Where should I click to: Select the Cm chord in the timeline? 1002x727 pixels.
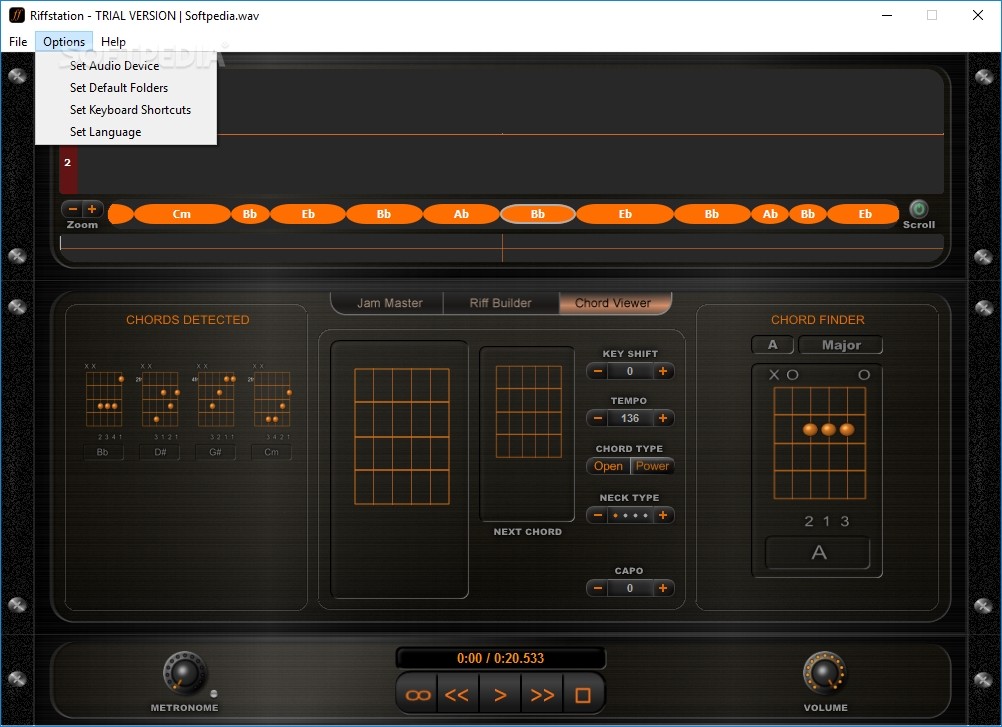(181, 214)
